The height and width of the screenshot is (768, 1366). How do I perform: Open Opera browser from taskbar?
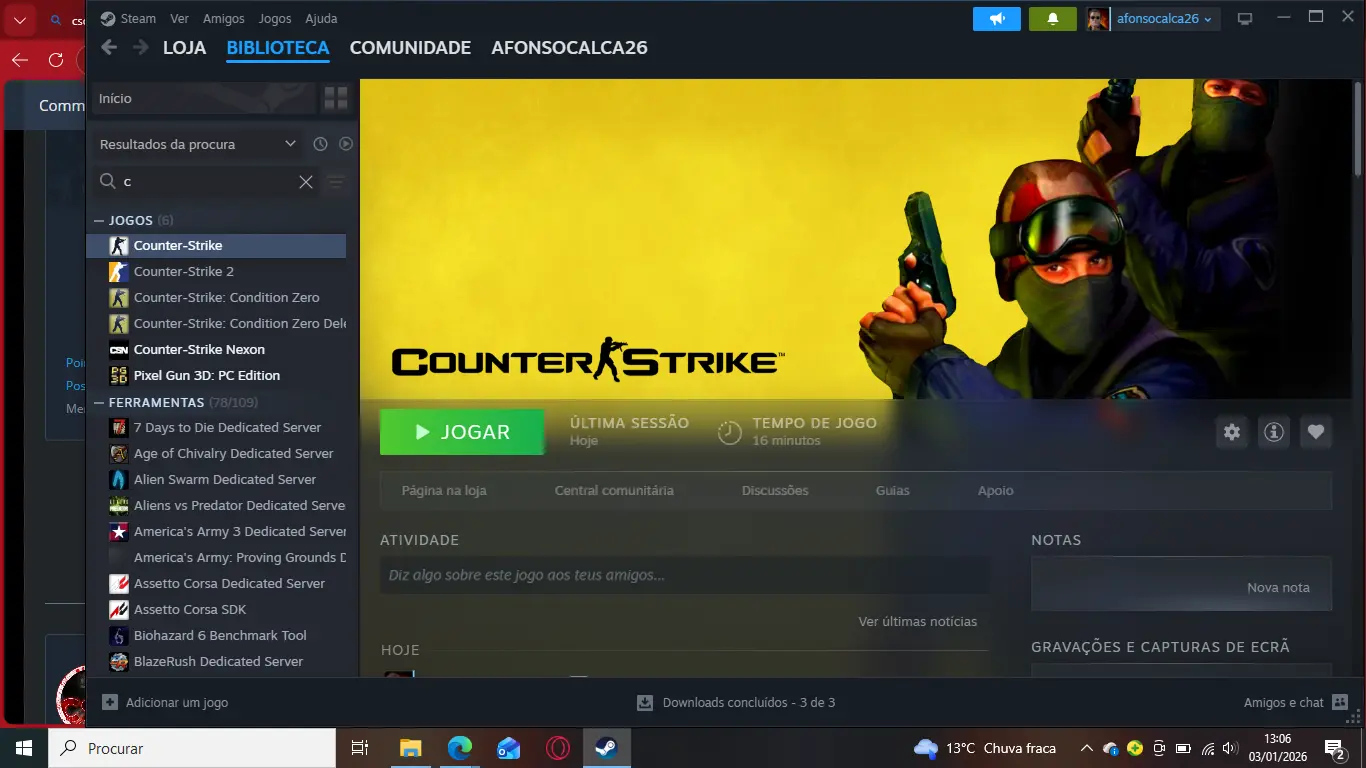[x=558, y=748]
